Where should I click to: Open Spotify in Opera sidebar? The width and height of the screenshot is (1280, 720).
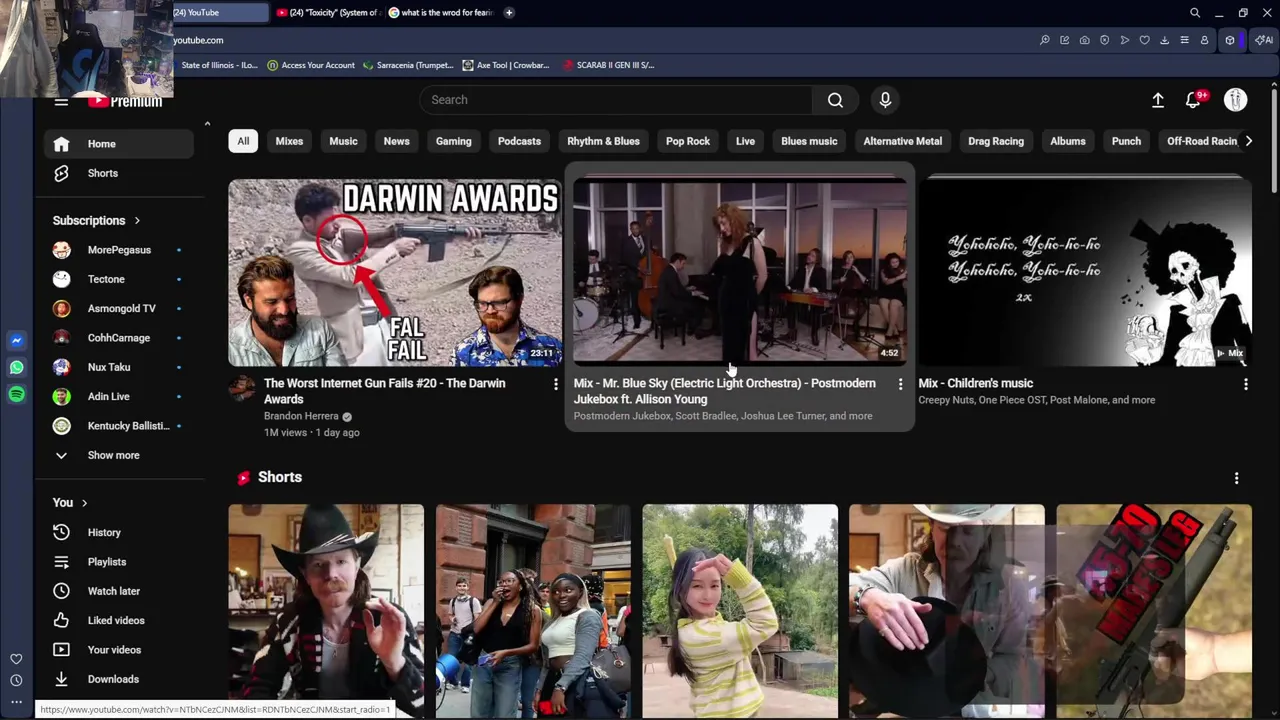tap(16, 395)
